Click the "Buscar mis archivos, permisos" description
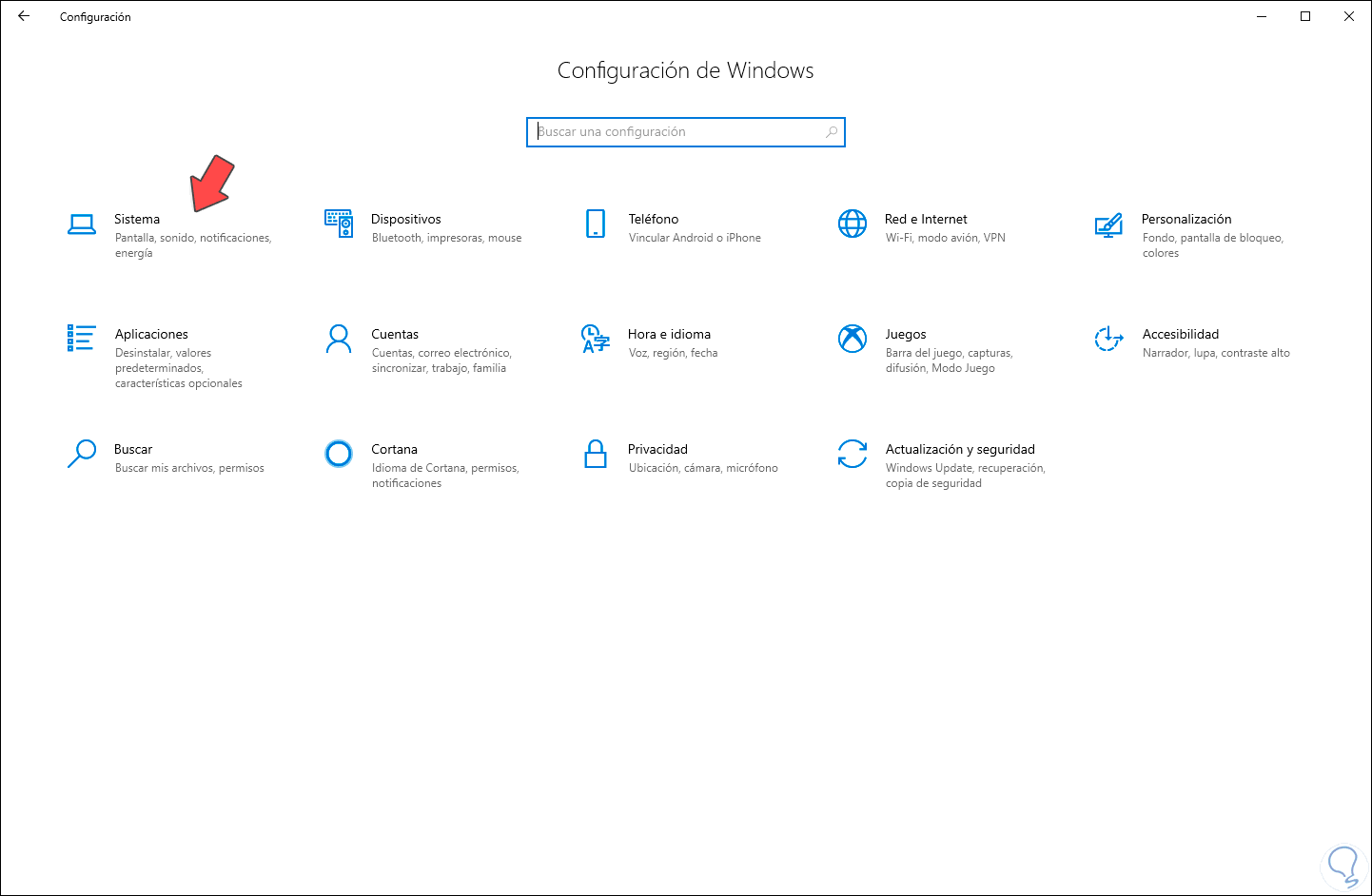1372x896 pixels. (x=189, y=468)
